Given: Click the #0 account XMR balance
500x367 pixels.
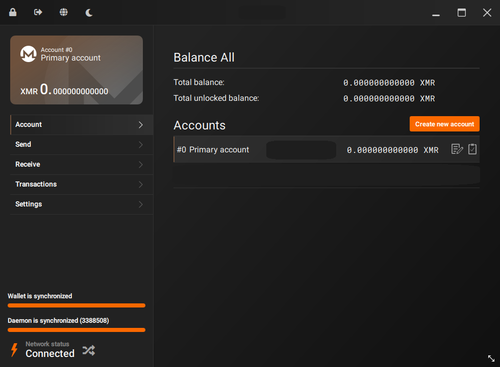Looking at the screenshot, I should 393,150.
